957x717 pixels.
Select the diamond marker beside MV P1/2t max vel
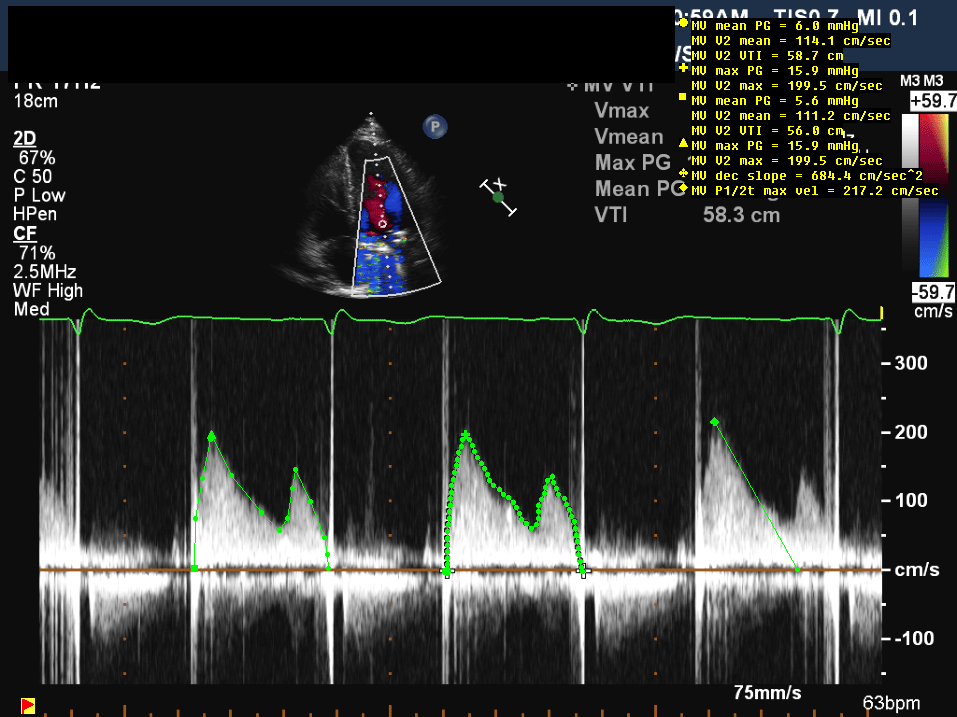click(x=682, y=190)
